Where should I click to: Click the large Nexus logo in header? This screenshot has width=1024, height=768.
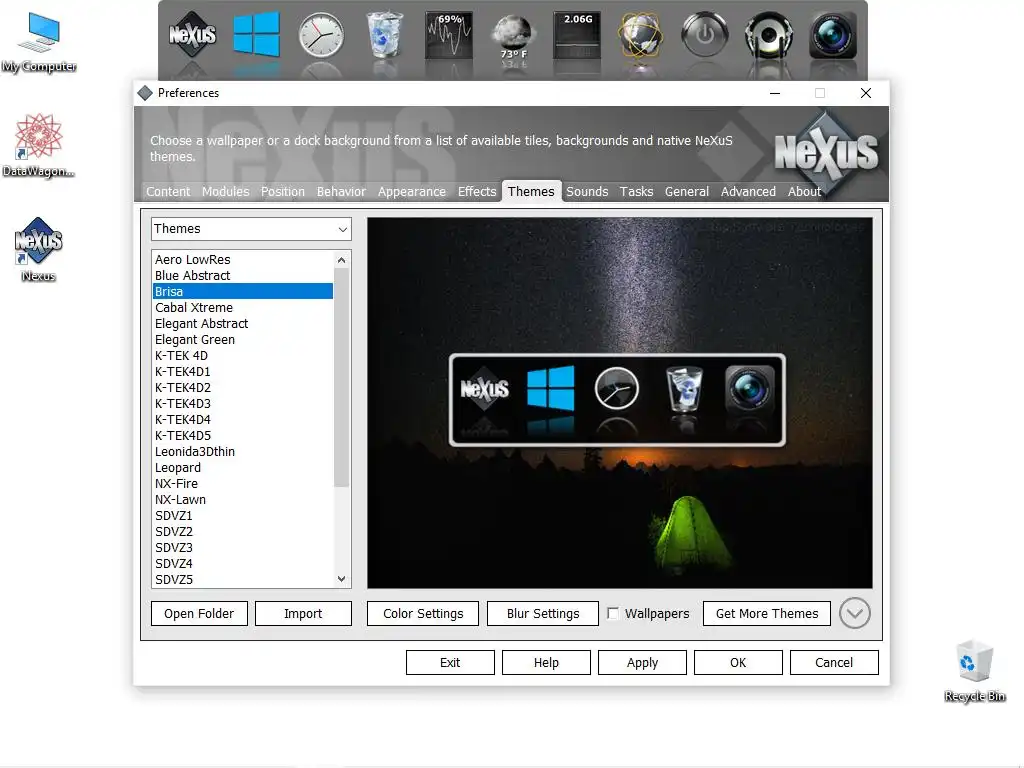[826, 152]
